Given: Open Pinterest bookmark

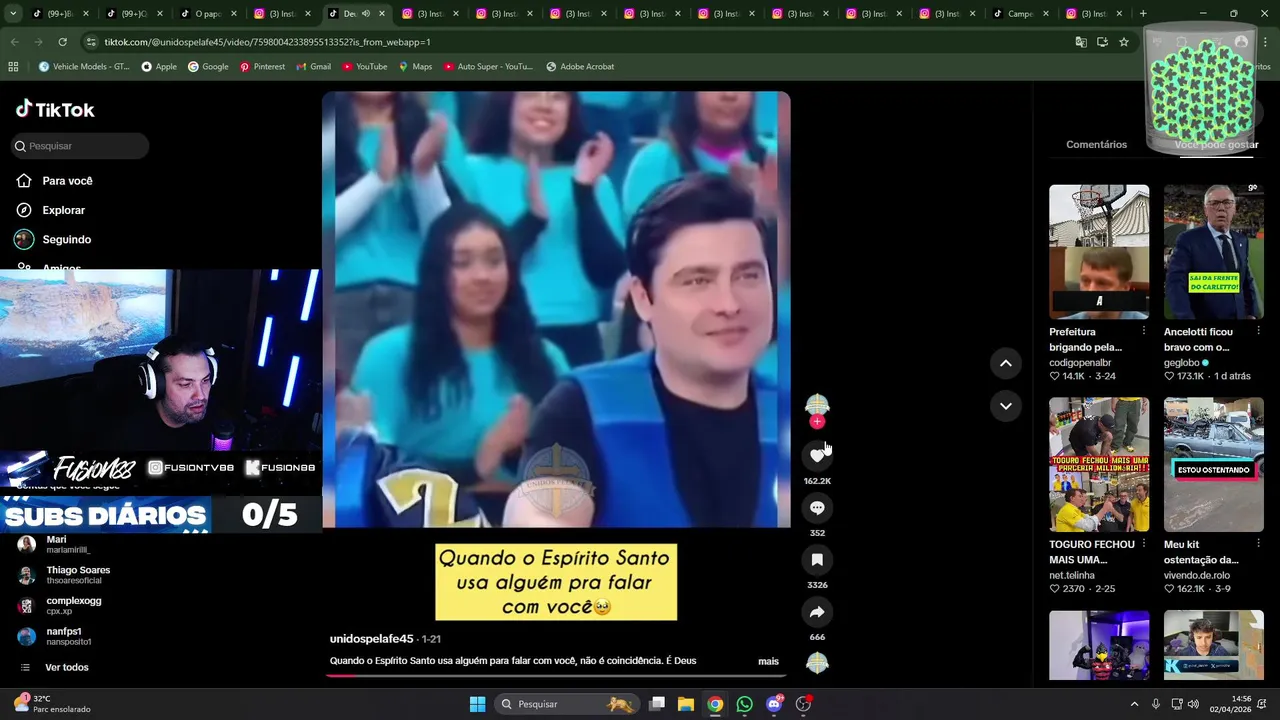Looking at the screenshot, I should (x=262, y=67).
